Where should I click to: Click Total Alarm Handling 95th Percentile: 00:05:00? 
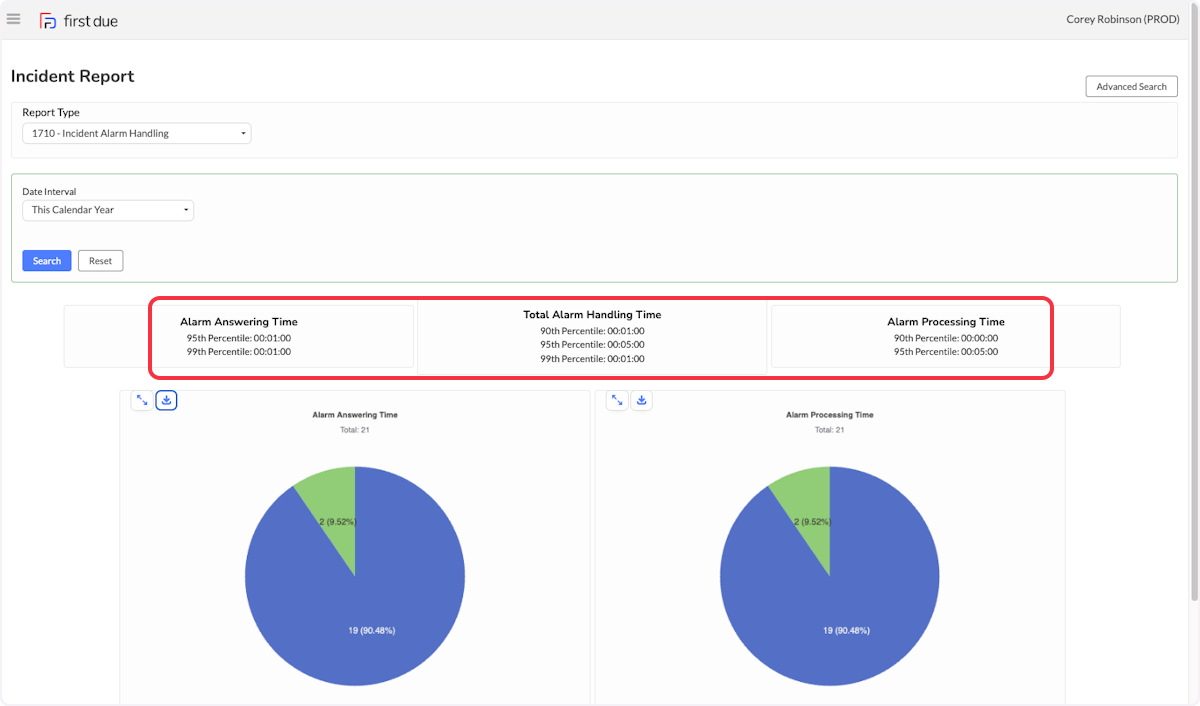click(x=592, y=345)
